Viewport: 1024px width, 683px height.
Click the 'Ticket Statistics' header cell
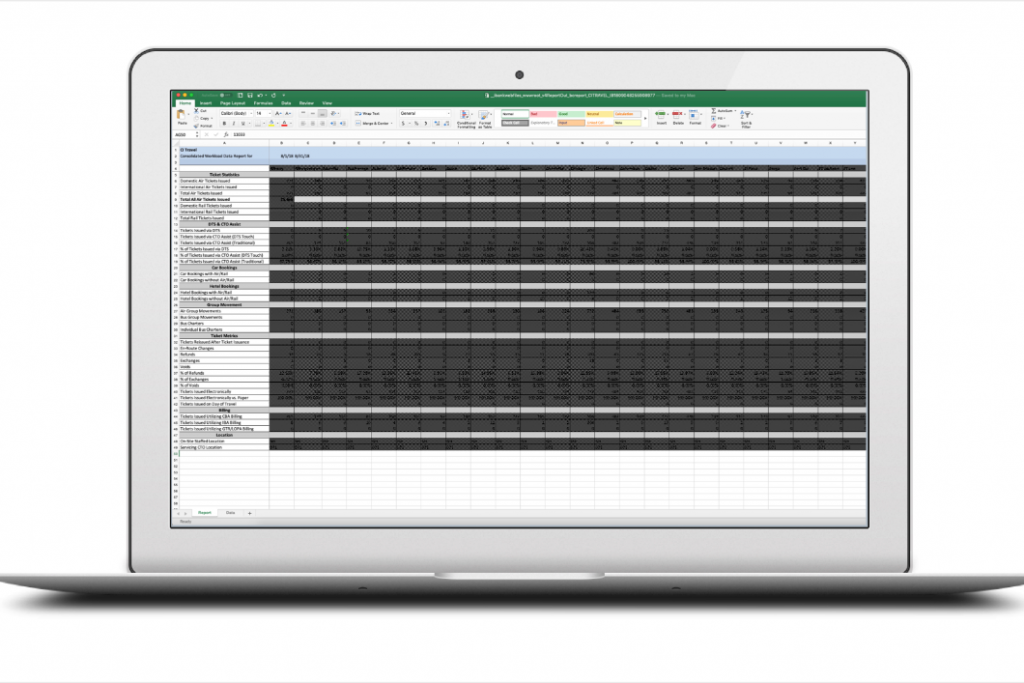click(x=224, y=174)
